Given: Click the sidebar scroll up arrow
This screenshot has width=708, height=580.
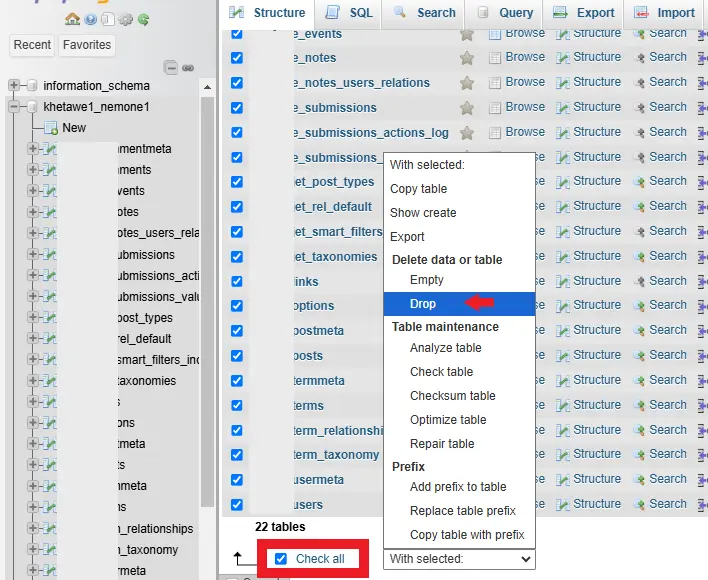Looking at the screenshot, I should [207, 87].
